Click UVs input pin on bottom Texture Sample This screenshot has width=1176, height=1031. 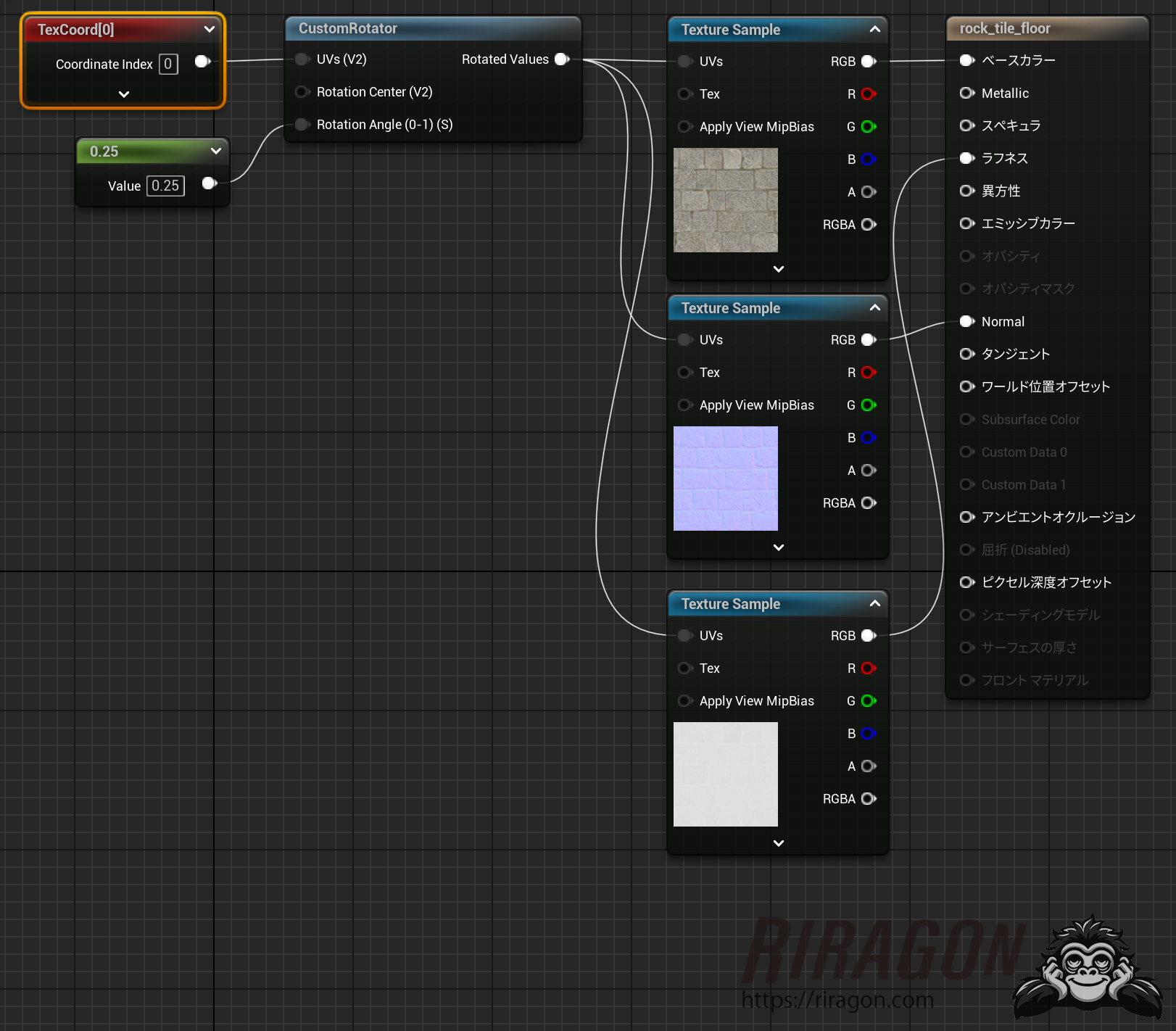click(684, 636)
